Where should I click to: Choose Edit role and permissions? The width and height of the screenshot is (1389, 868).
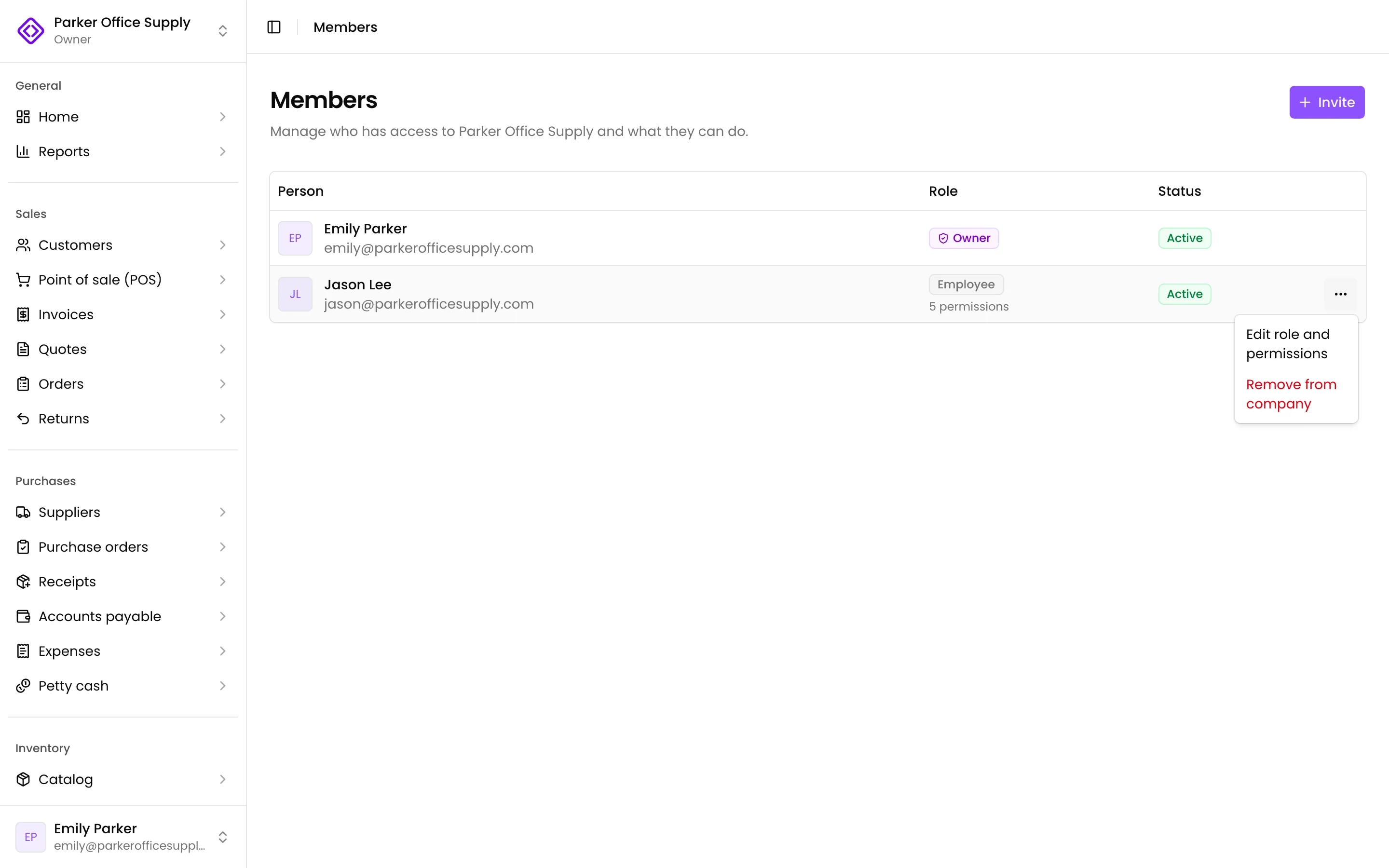click(1295, 344)
